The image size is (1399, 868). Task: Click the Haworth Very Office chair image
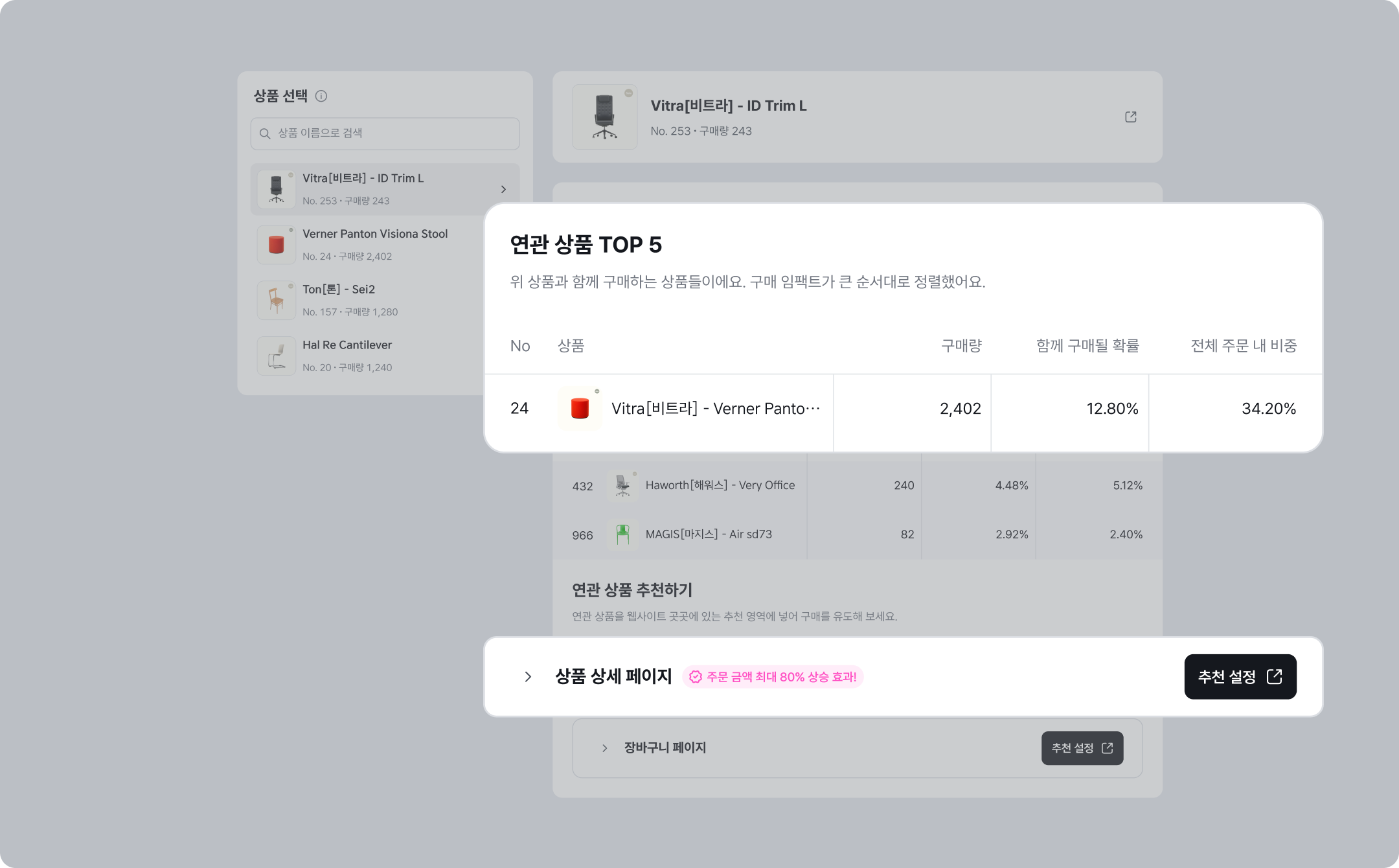(622, 485)
